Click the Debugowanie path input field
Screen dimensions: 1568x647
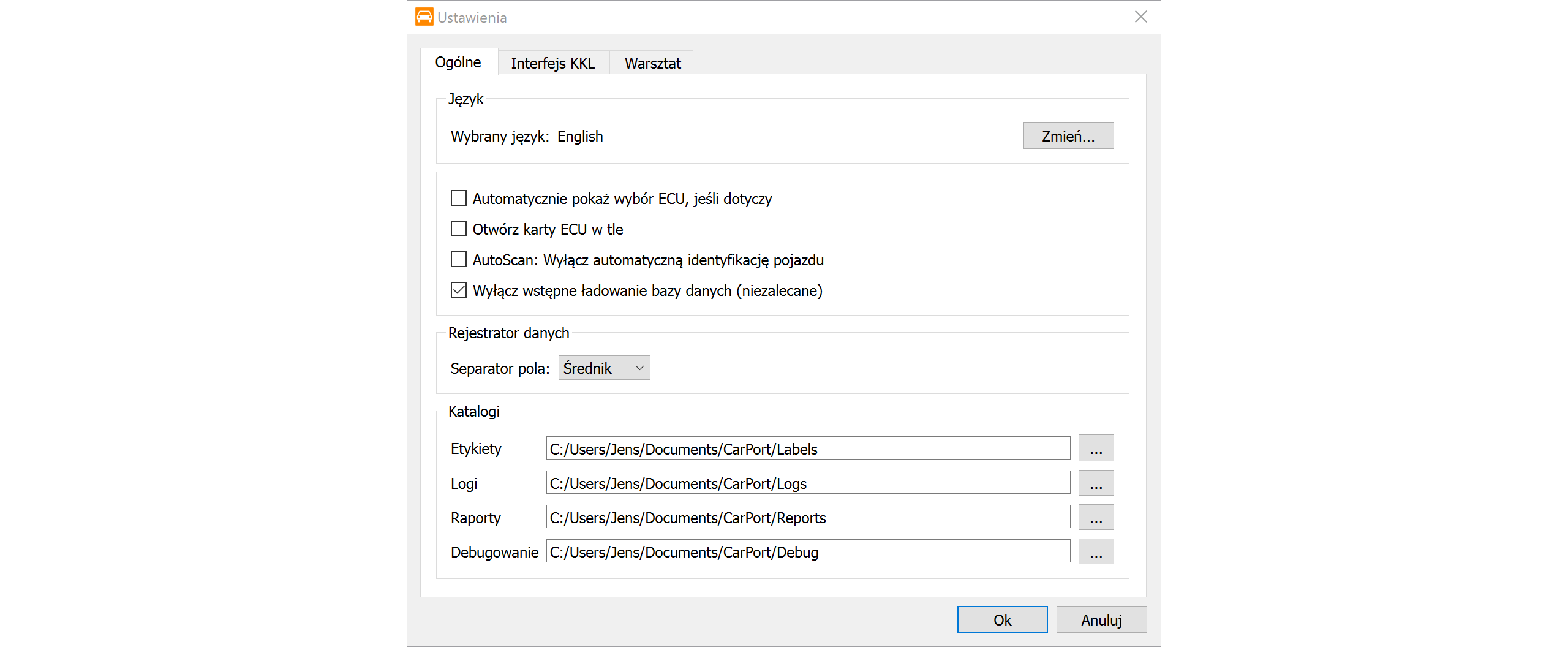[807, 551]
